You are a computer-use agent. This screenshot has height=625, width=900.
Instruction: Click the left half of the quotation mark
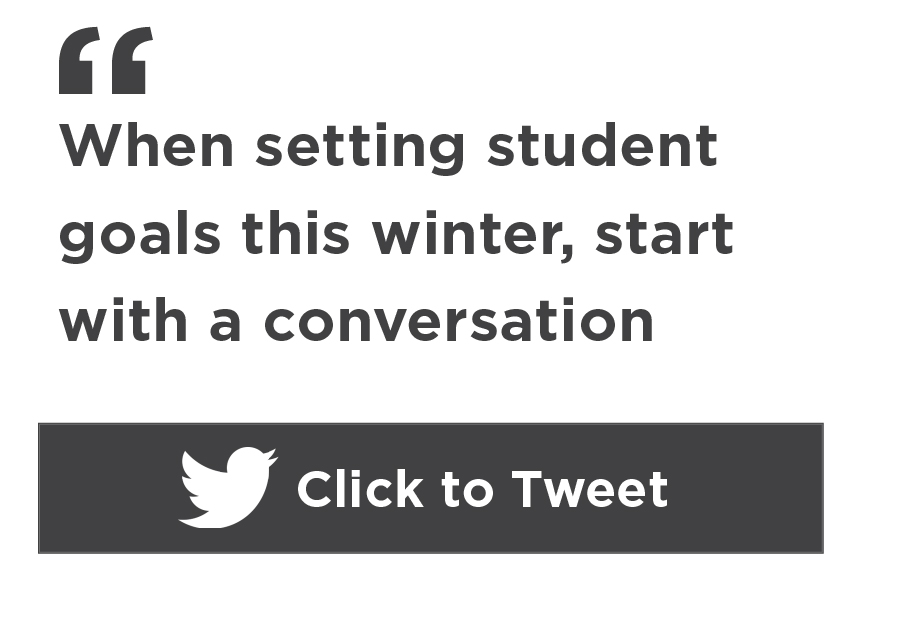(79, 60)
